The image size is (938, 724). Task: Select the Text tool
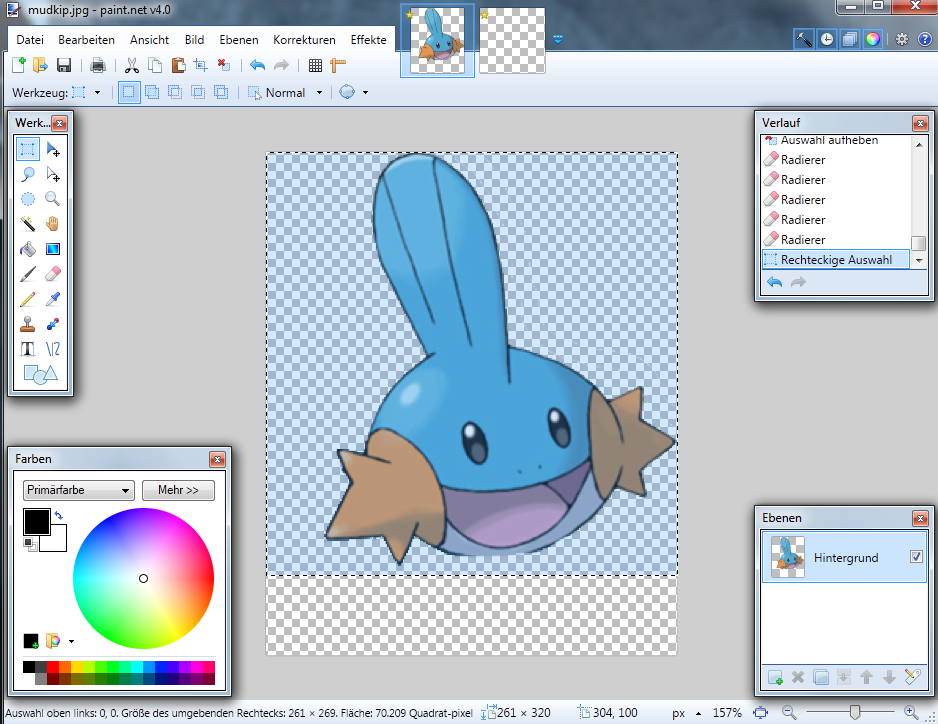pyautogui.click(x=28, y=349)
